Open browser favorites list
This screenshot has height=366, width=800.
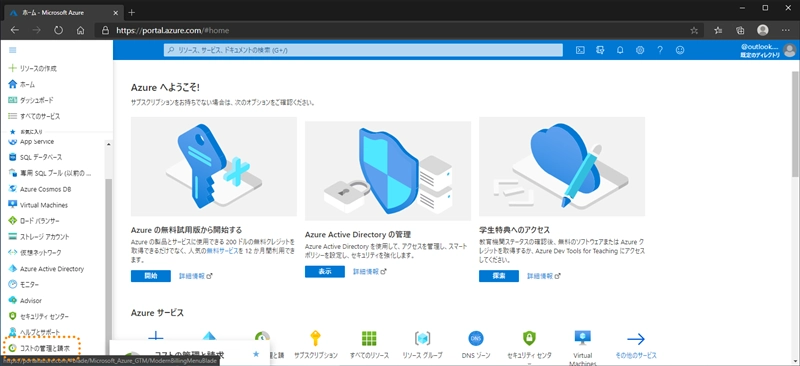[x=718, y=30]
